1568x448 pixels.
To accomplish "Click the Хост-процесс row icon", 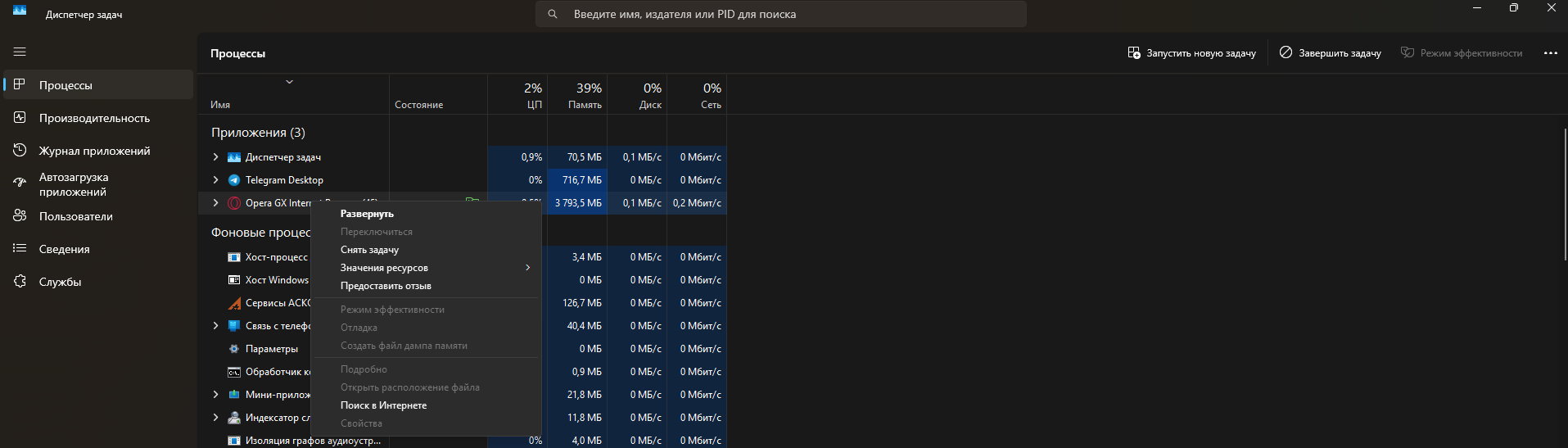I will click(234, 257).
